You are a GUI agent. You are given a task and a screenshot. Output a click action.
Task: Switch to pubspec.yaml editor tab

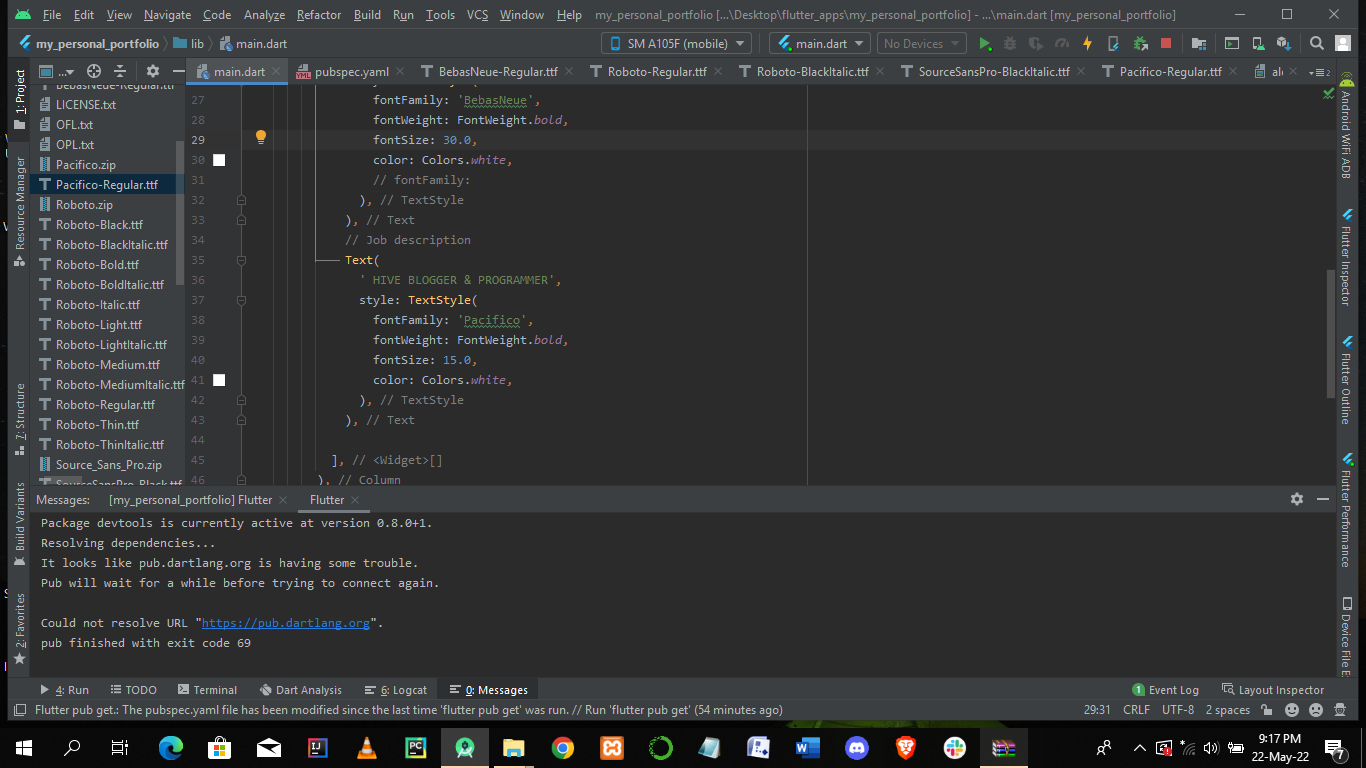[351, 72]
